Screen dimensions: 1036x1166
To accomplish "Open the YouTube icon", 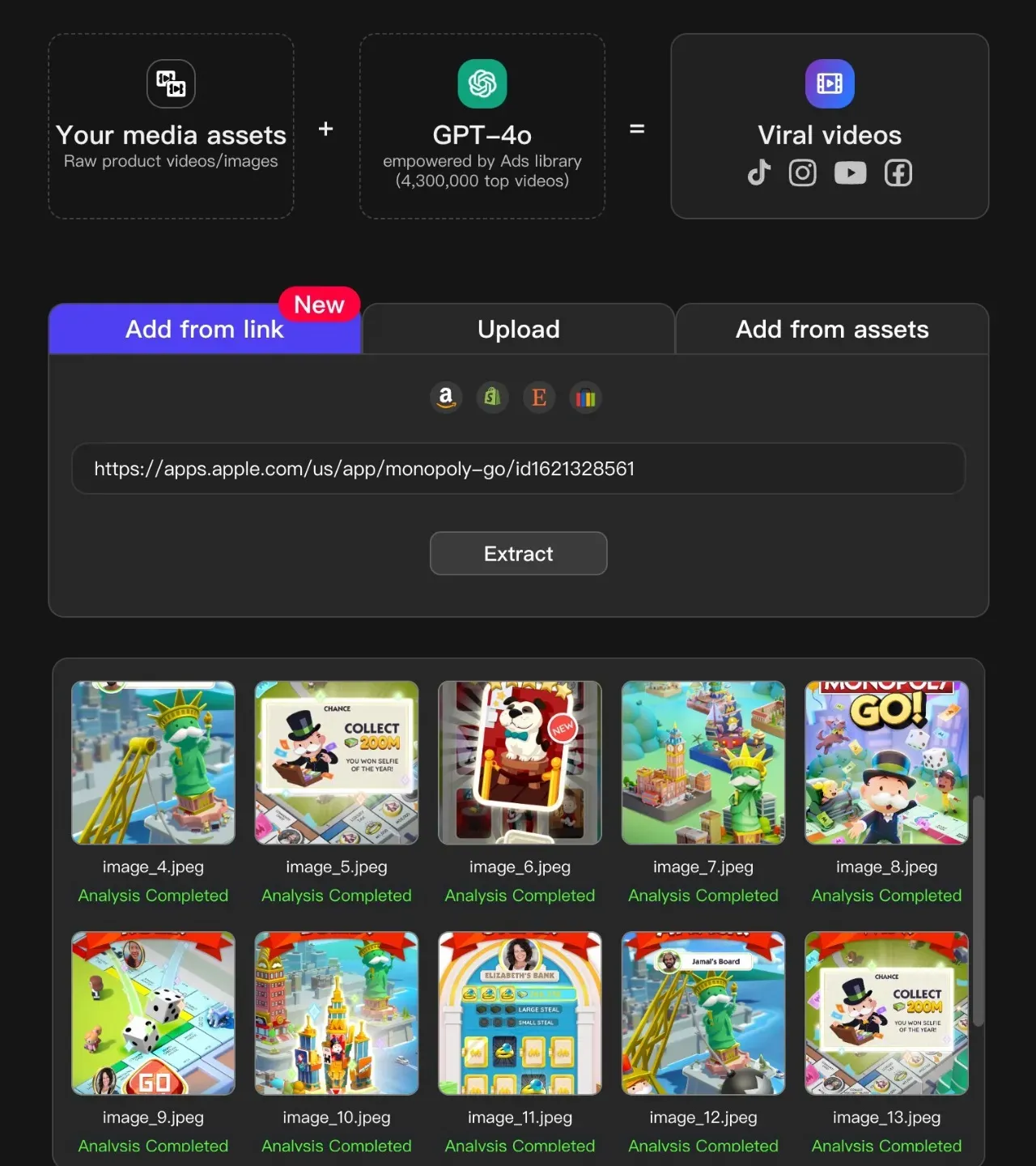I will [851, 172].
